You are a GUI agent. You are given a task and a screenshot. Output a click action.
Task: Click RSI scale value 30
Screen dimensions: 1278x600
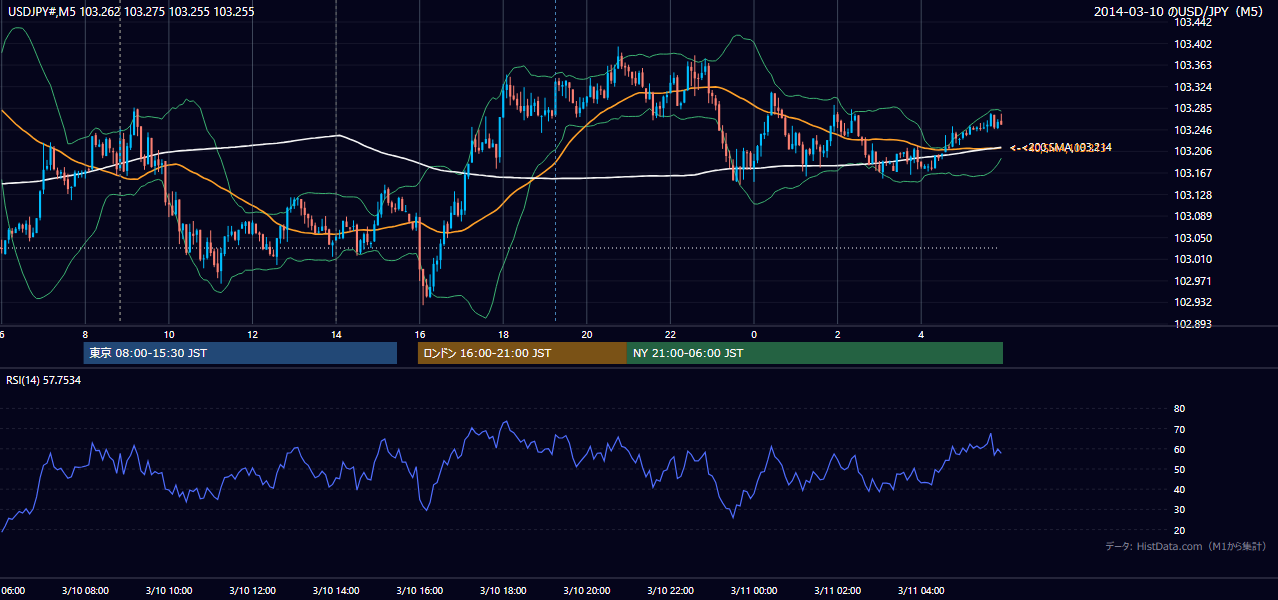(1179, 510)
